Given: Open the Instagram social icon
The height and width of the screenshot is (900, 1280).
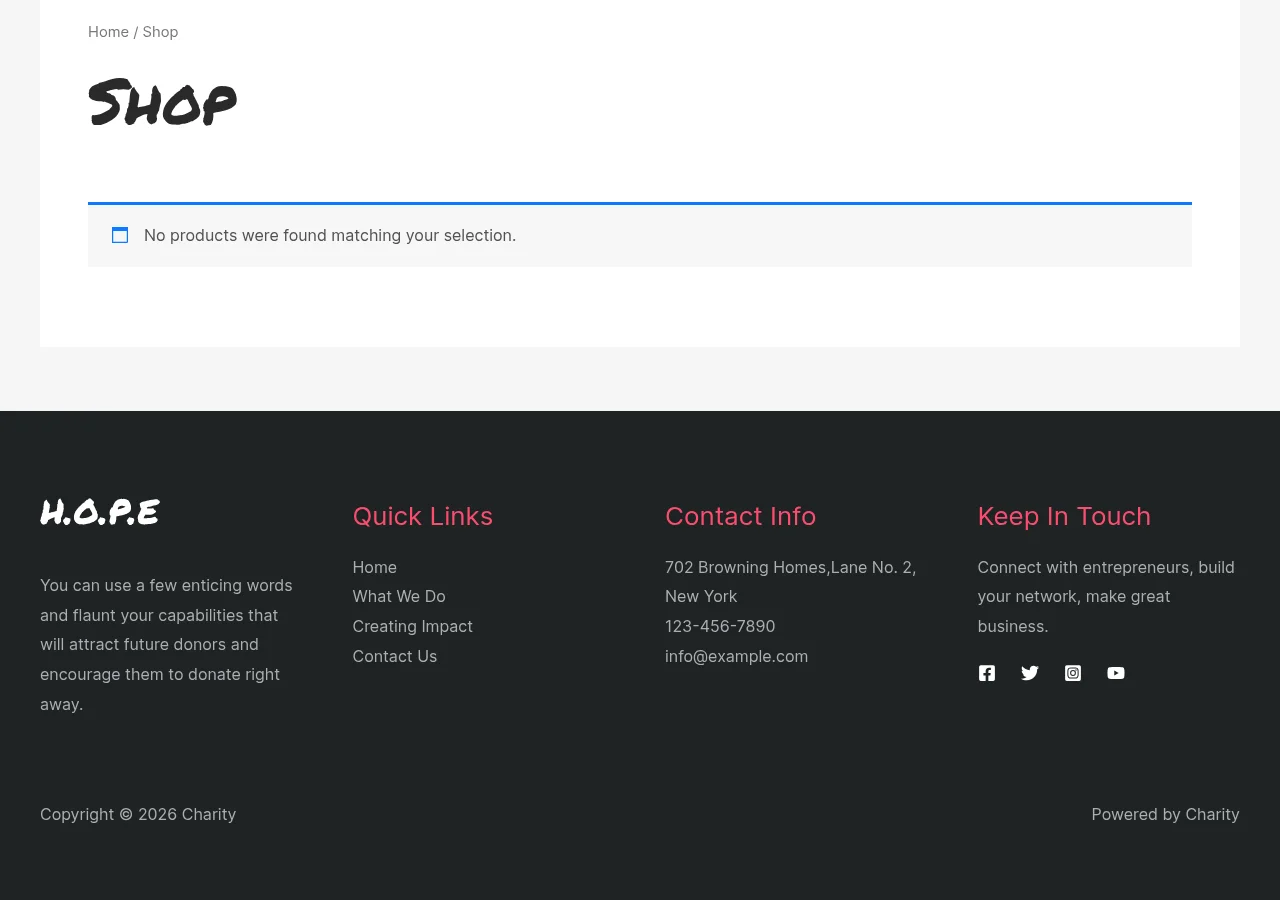Looking at the screenshot, I should click(x=1073, y=673).
